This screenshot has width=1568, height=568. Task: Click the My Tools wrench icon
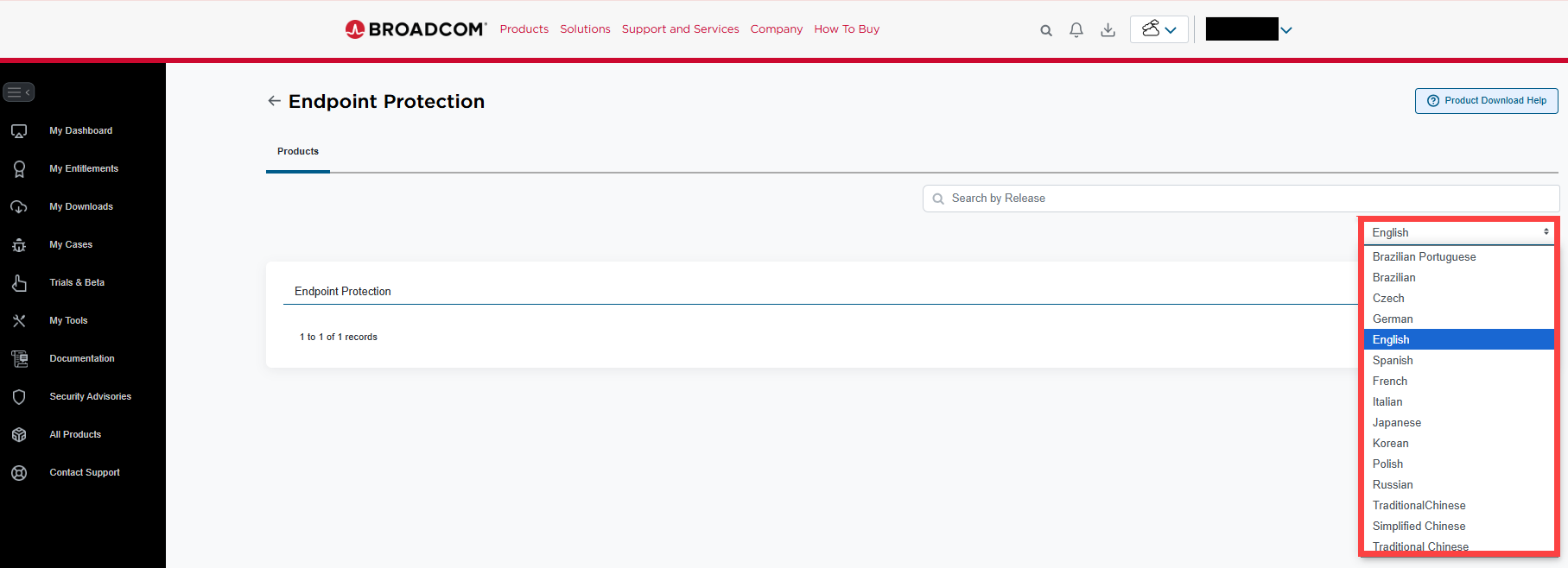click(x=19, y=321)
